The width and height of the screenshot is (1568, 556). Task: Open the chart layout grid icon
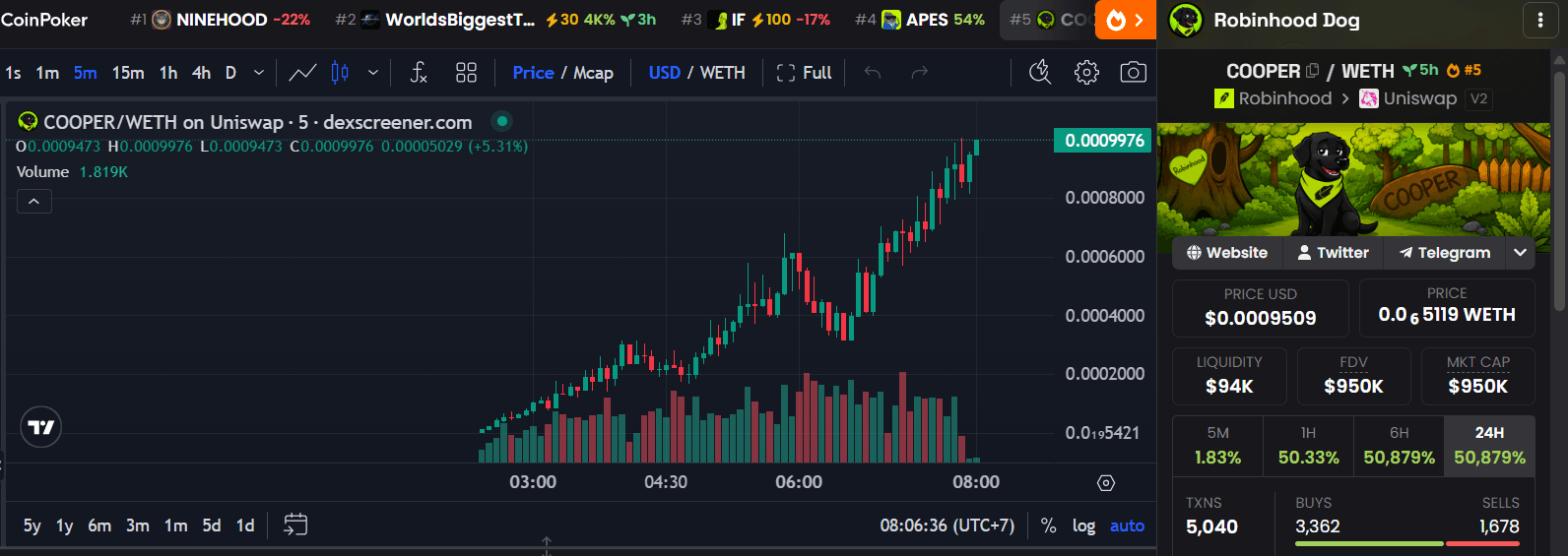[466, 72]
